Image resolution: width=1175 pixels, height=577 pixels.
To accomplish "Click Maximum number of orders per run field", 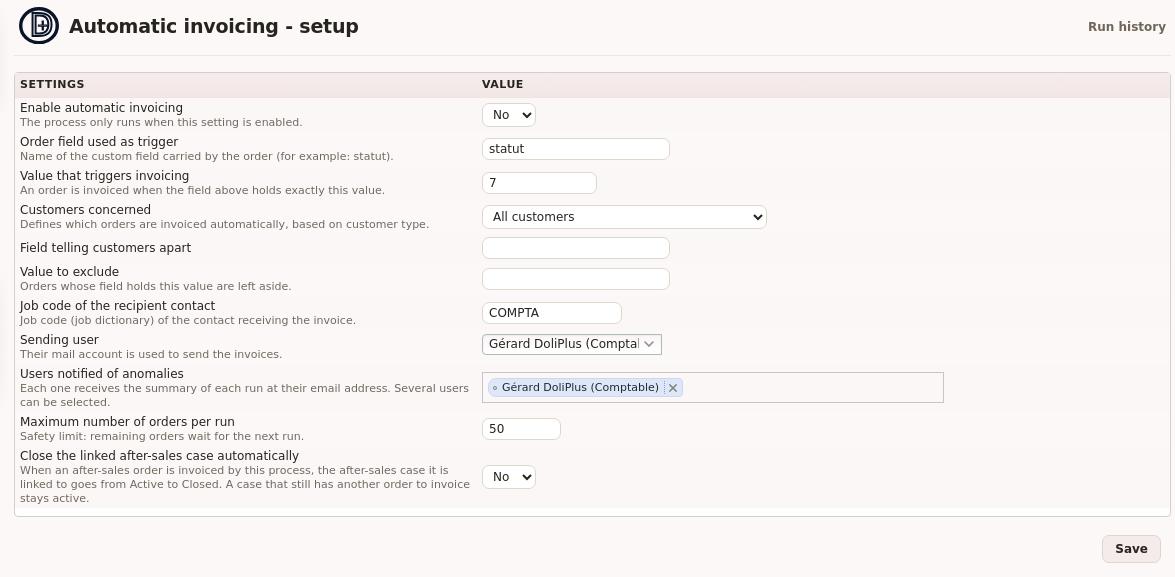I will pos(521,429).
